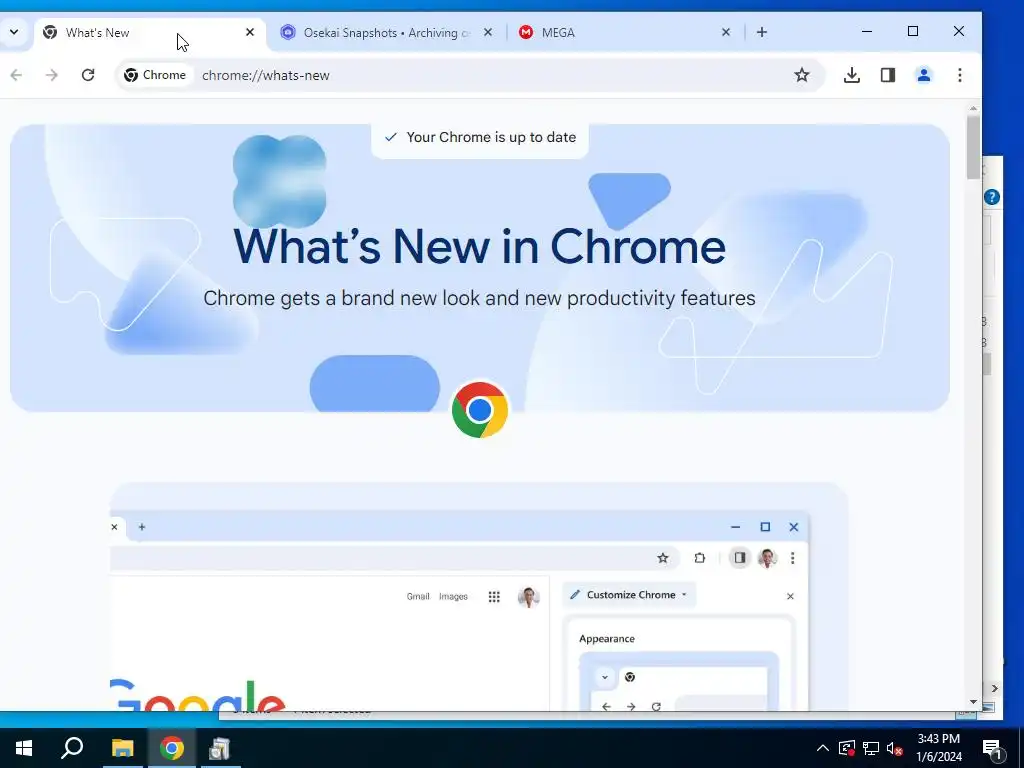Viewport: 1024px width, 768px height.
Task: Click the Chrome logo in the hero banner
Action: [x=480, y=409]
